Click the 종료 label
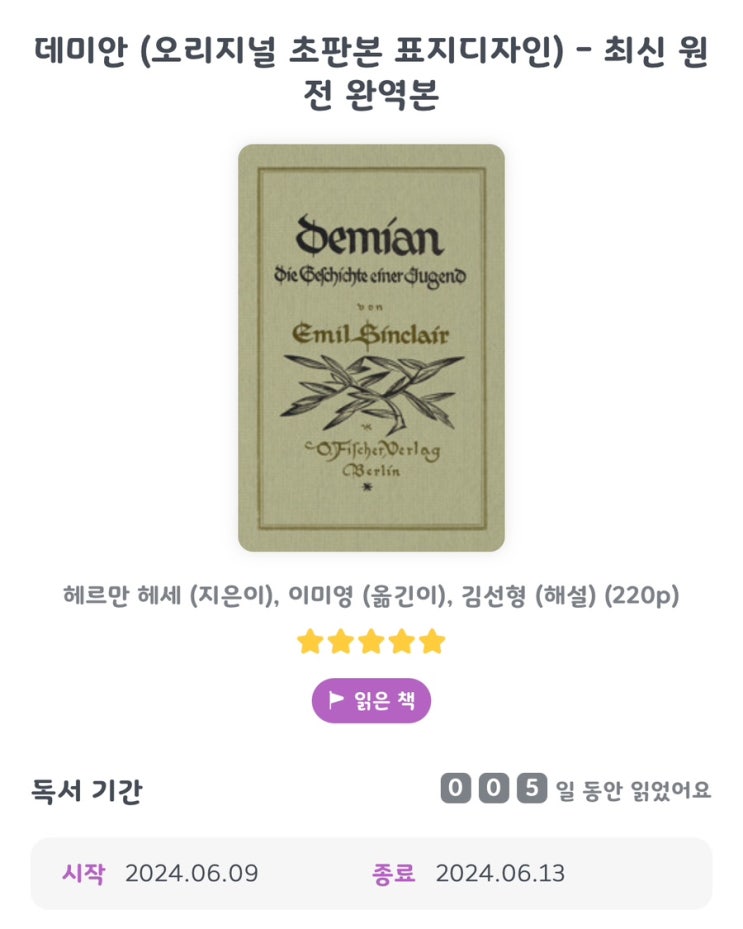Image resolution: width=743 pixels, height=929 pixels. [394, 874]
